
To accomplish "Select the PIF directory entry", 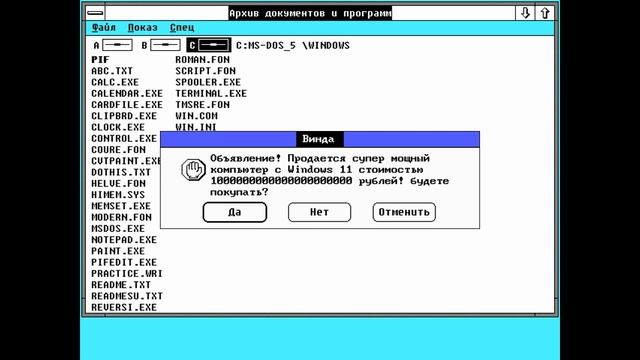I will coord(100,60).
